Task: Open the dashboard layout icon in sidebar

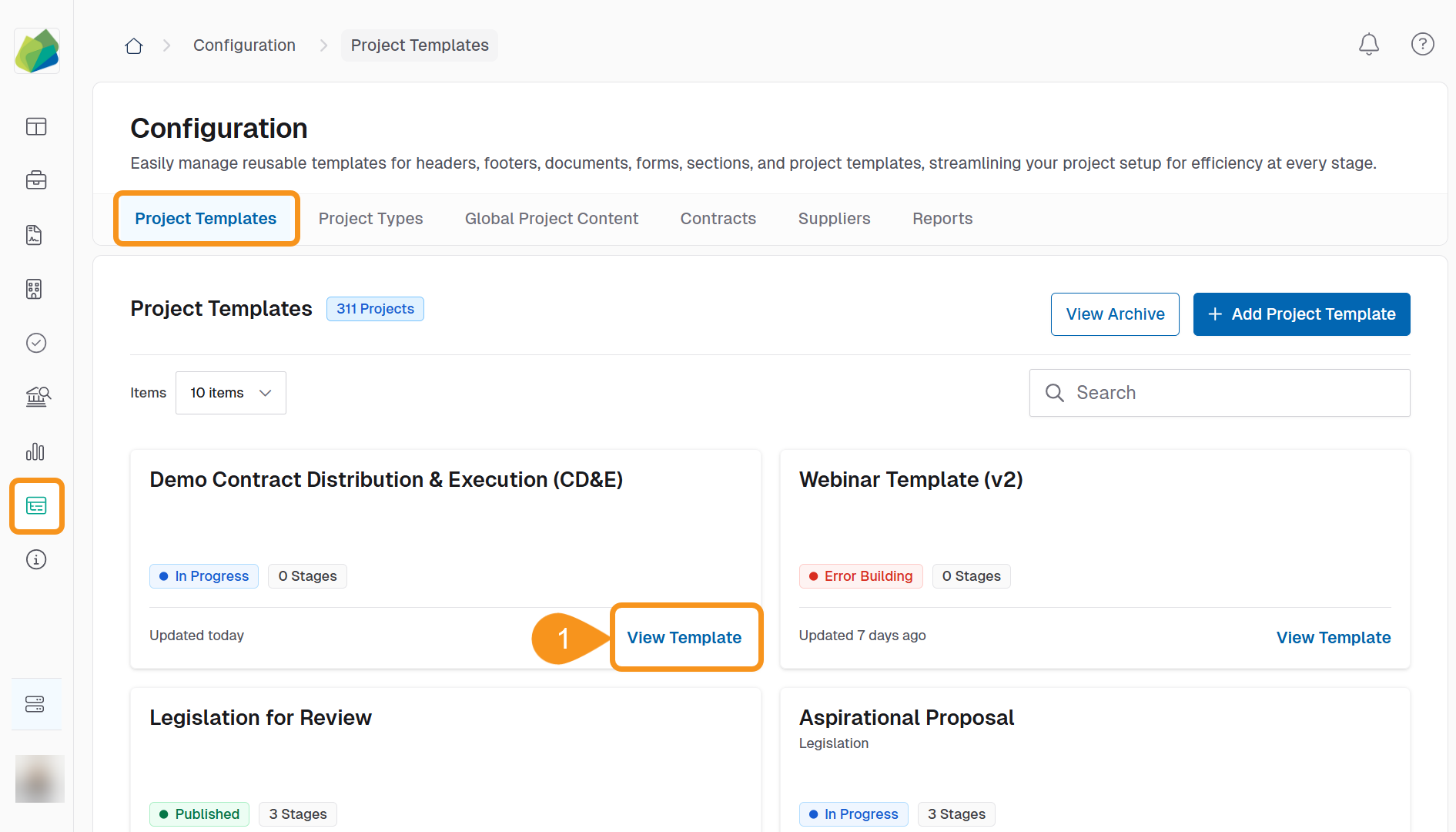Action: pyautogui.click(x=36, y=126)
